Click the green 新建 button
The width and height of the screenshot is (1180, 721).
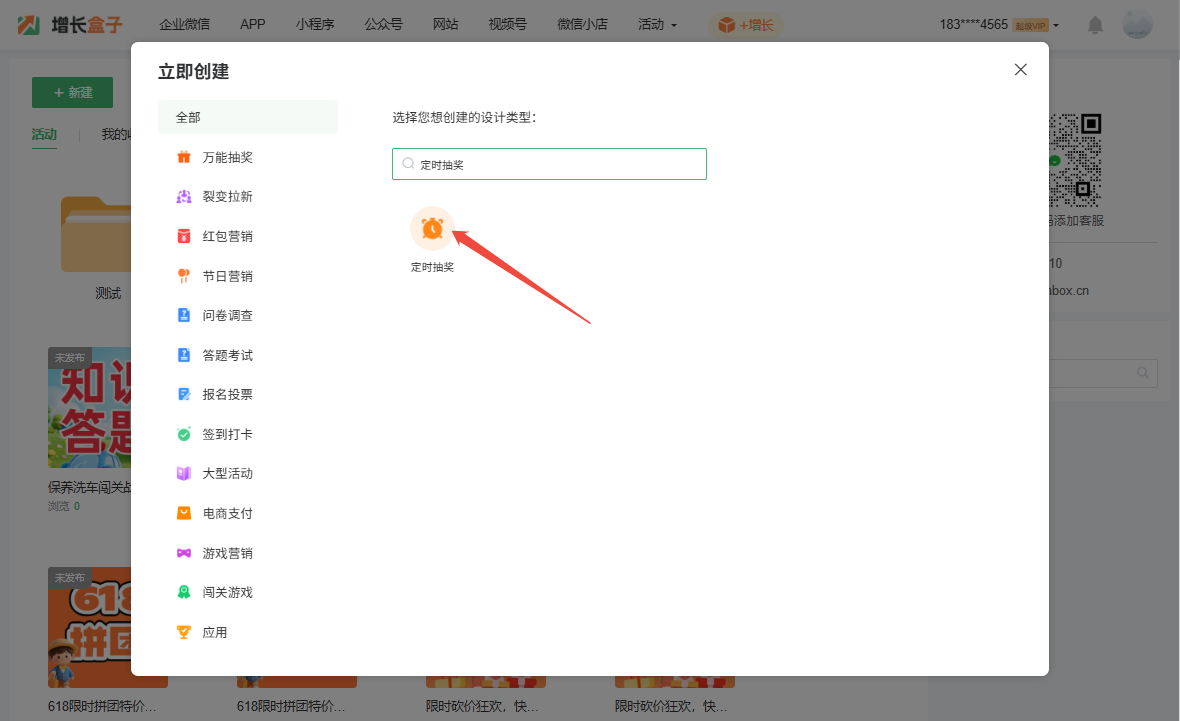(x=72, y=92)
